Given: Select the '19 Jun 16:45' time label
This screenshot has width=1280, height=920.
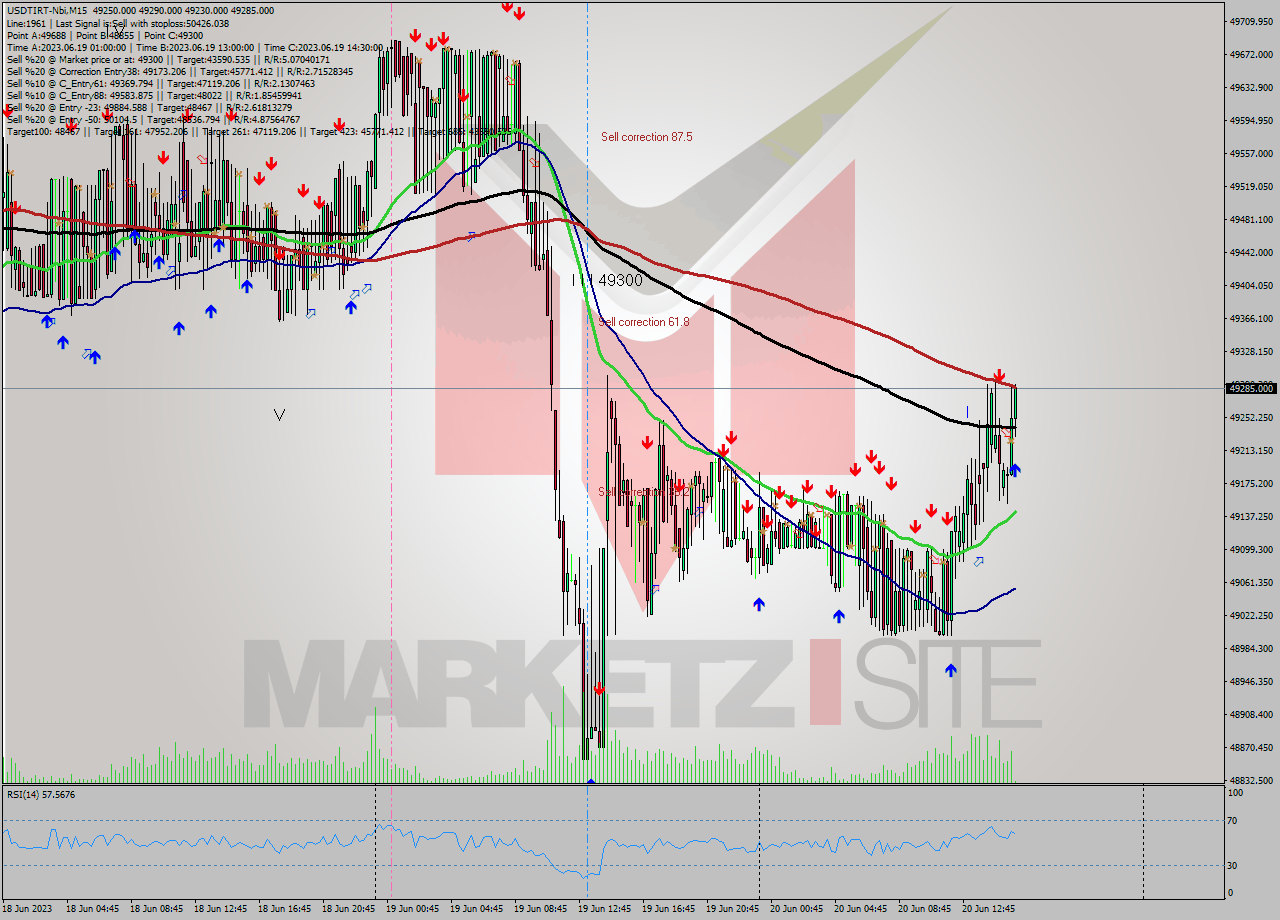Looking at the screenshot, I should pyautogui.click(x=668, y=909).
